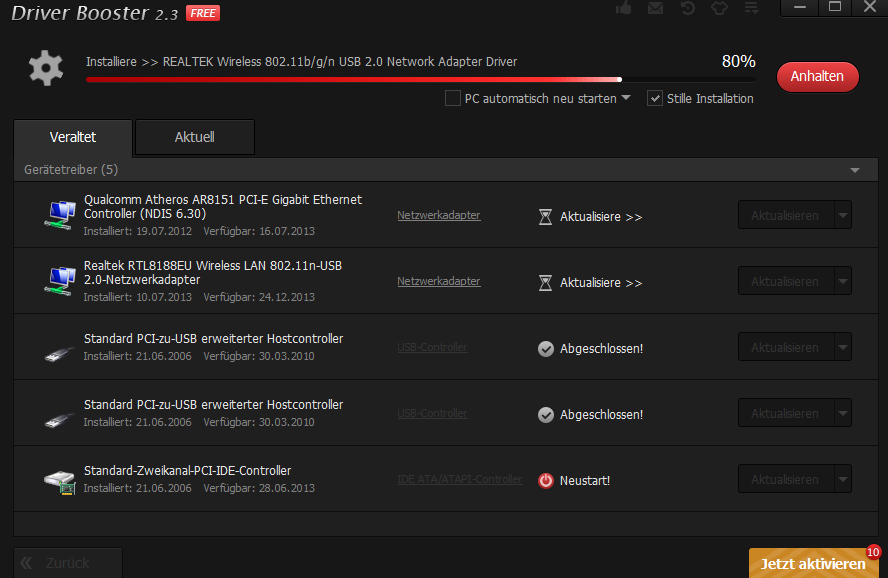Click the first PCI-zu-USB Hostcontroller device icon

[59, 354]
